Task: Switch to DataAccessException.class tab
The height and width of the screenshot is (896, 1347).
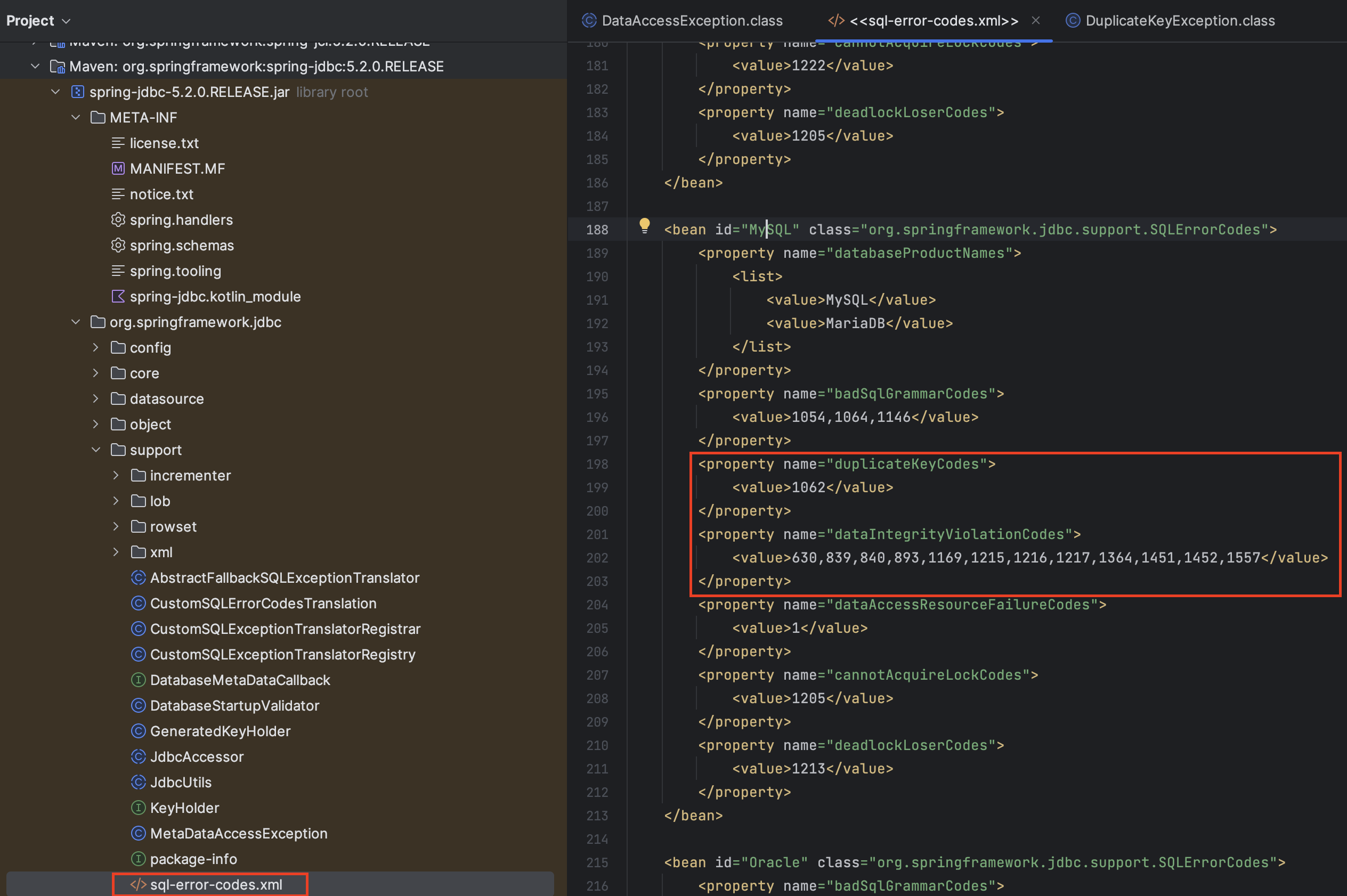Action: point(683,21)
